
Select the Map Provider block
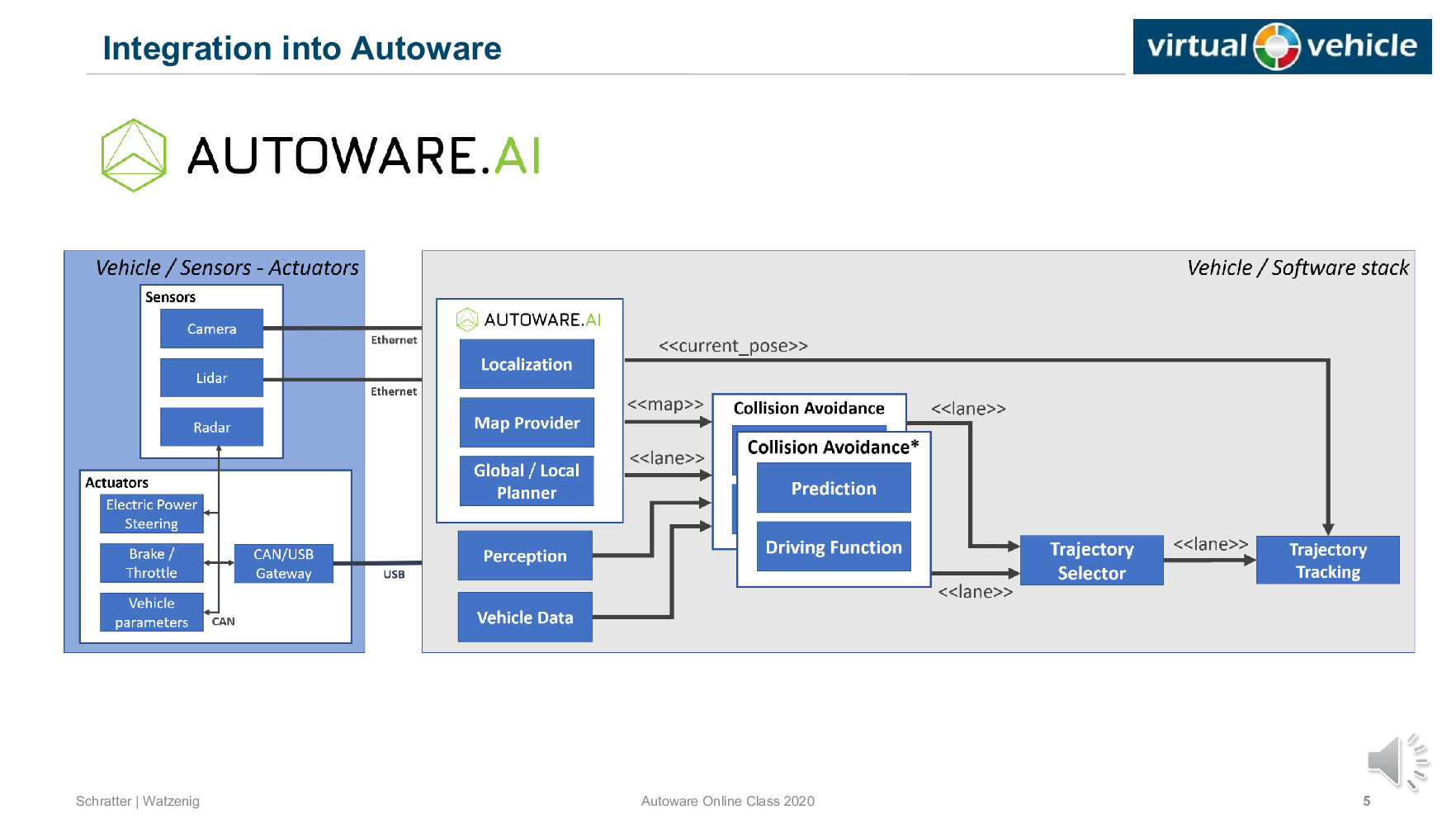coord(527,423)
